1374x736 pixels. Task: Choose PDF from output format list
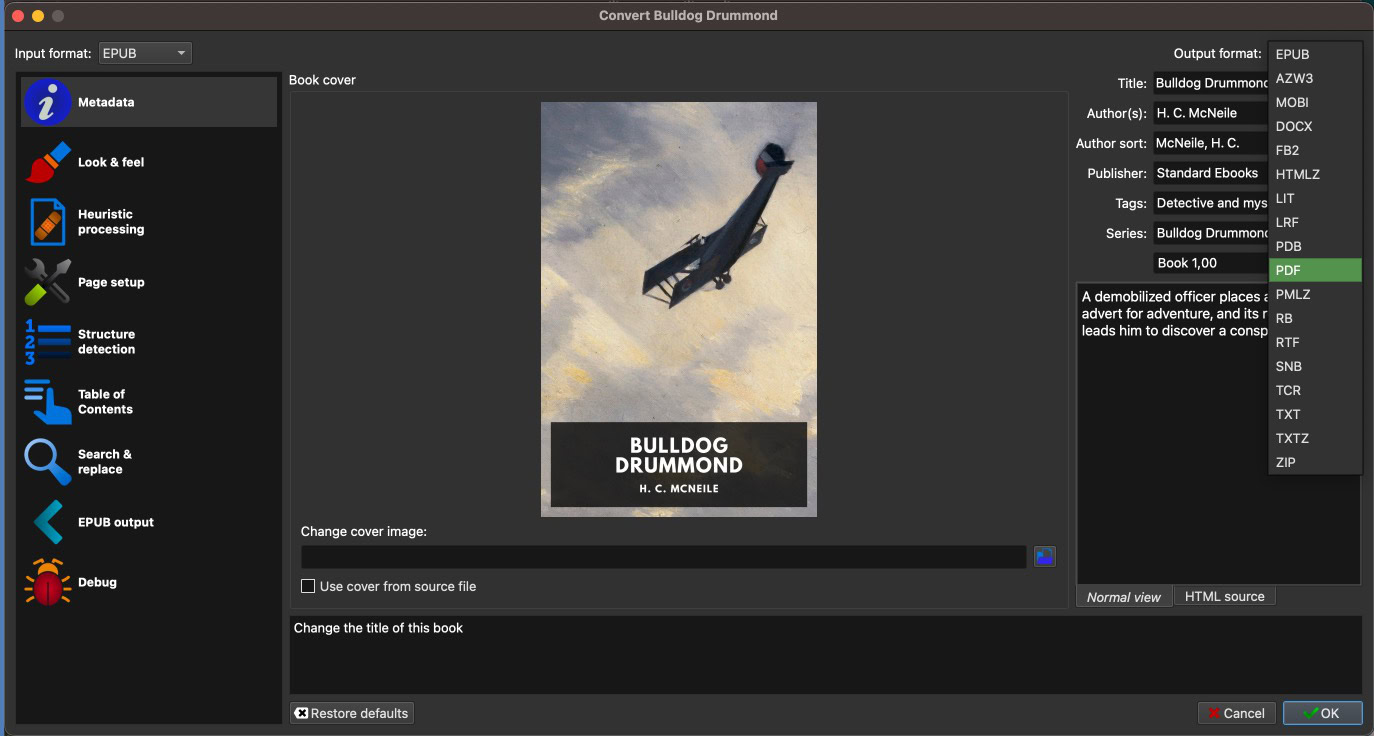pos(1314,270)
